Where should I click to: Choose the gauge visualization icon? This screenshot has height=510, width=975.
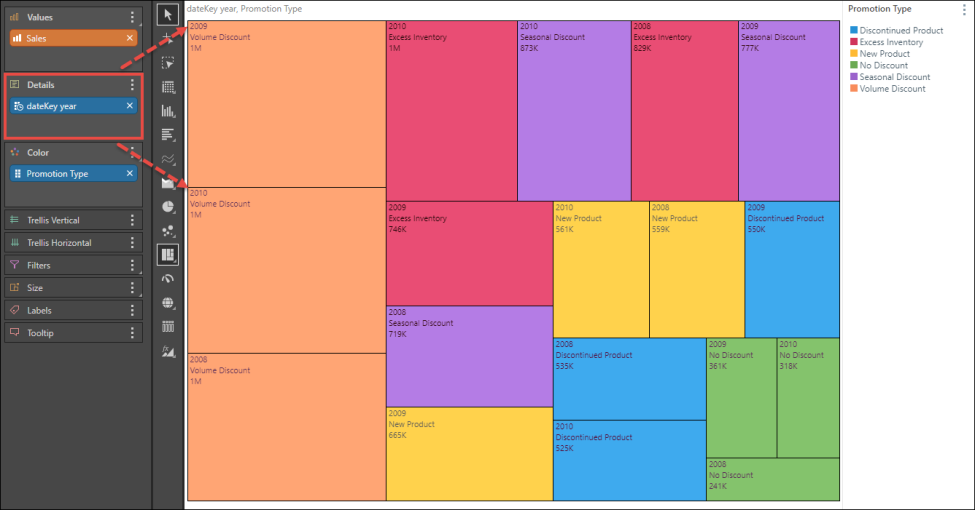click(x=168, y=279)
